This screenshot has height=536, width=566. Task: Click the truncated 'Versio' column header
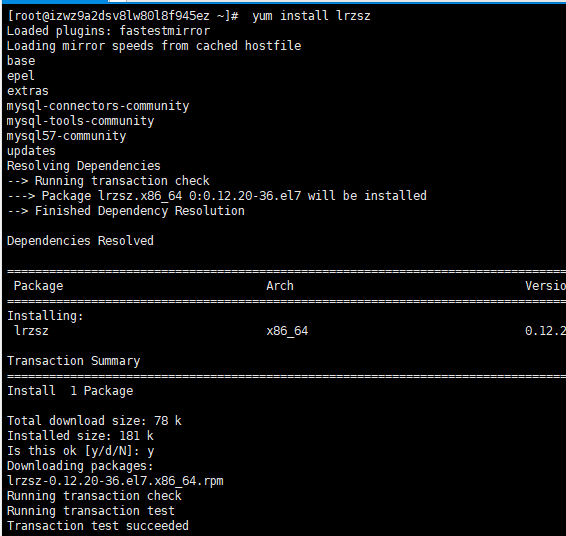point(545,286)
